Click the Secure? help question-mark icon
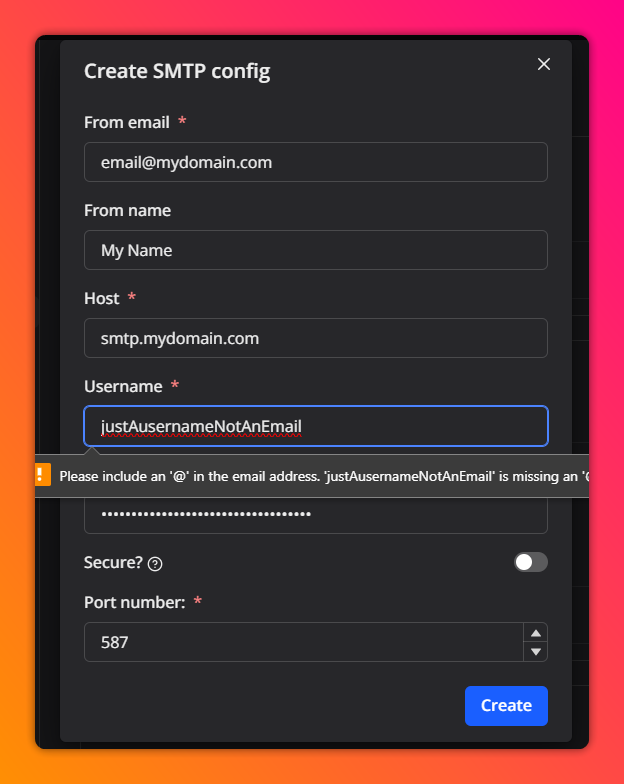This screenshot has height=784, width=624. pos(155,564)
